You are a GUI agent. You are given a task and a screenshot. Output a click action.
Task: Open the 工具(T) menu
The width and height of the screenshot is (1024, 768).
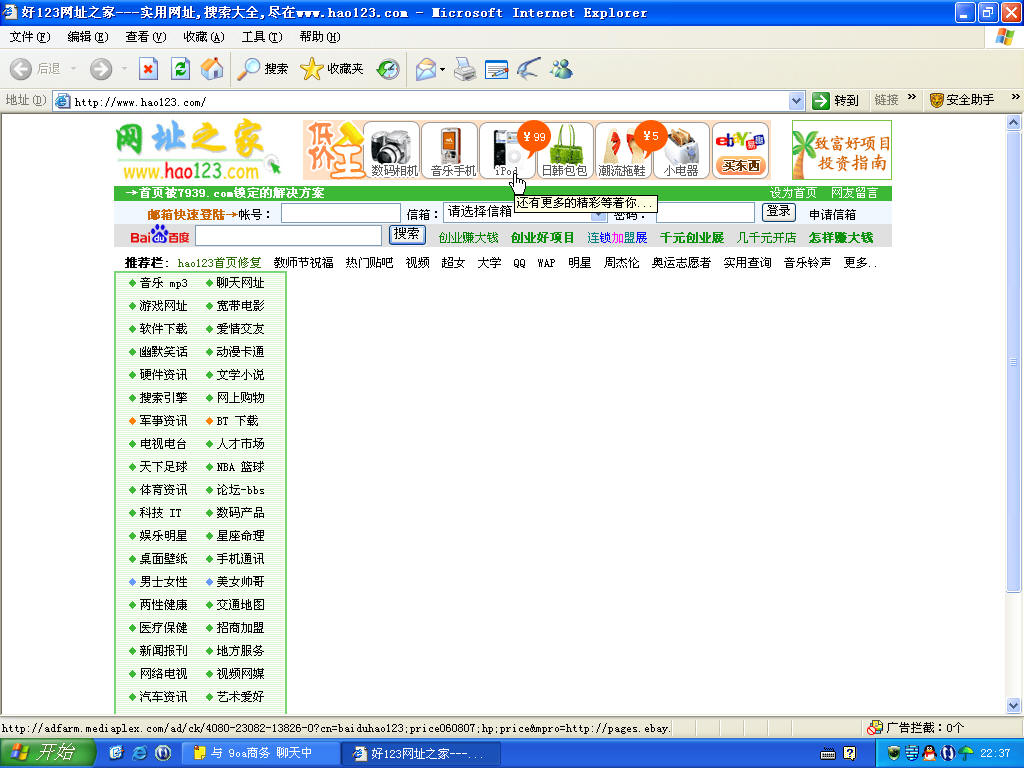click(x=262, y=37)
